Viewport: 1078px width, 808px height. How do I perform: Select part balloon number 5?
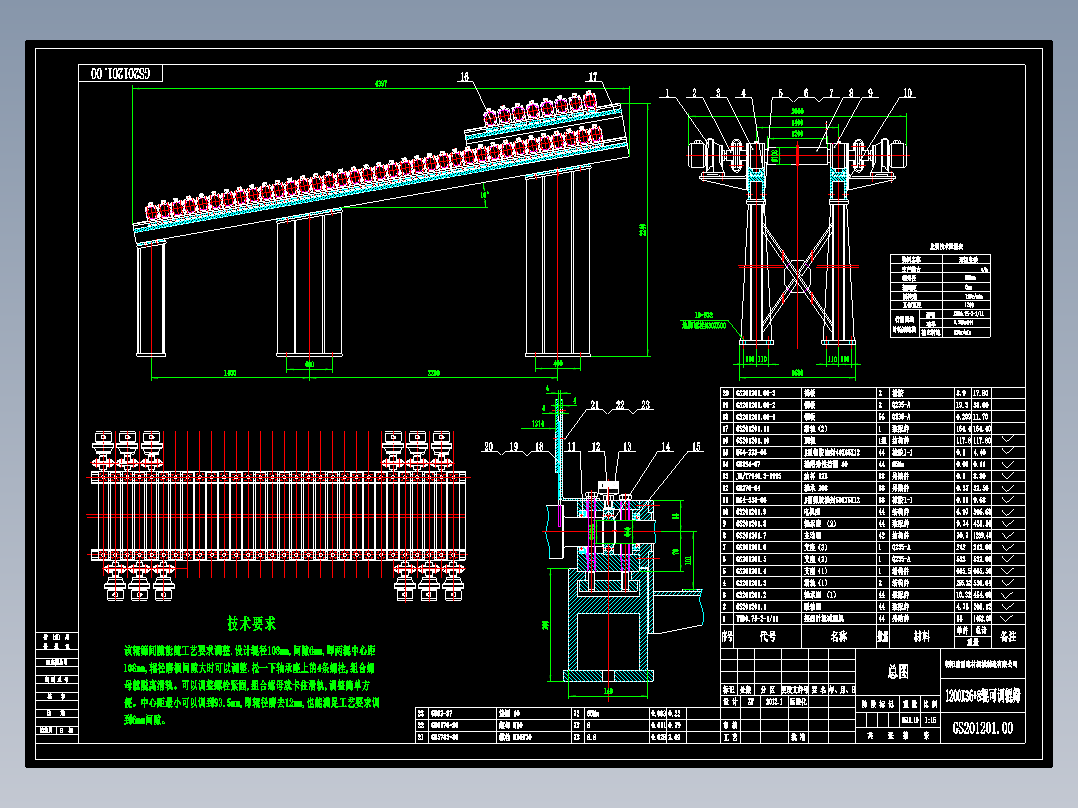(780, 93)
